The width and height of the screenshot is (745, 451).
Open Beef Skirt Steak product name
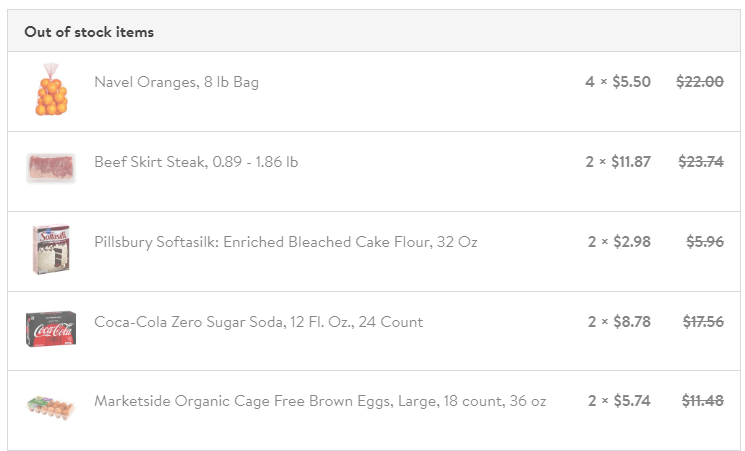point(196,162)
